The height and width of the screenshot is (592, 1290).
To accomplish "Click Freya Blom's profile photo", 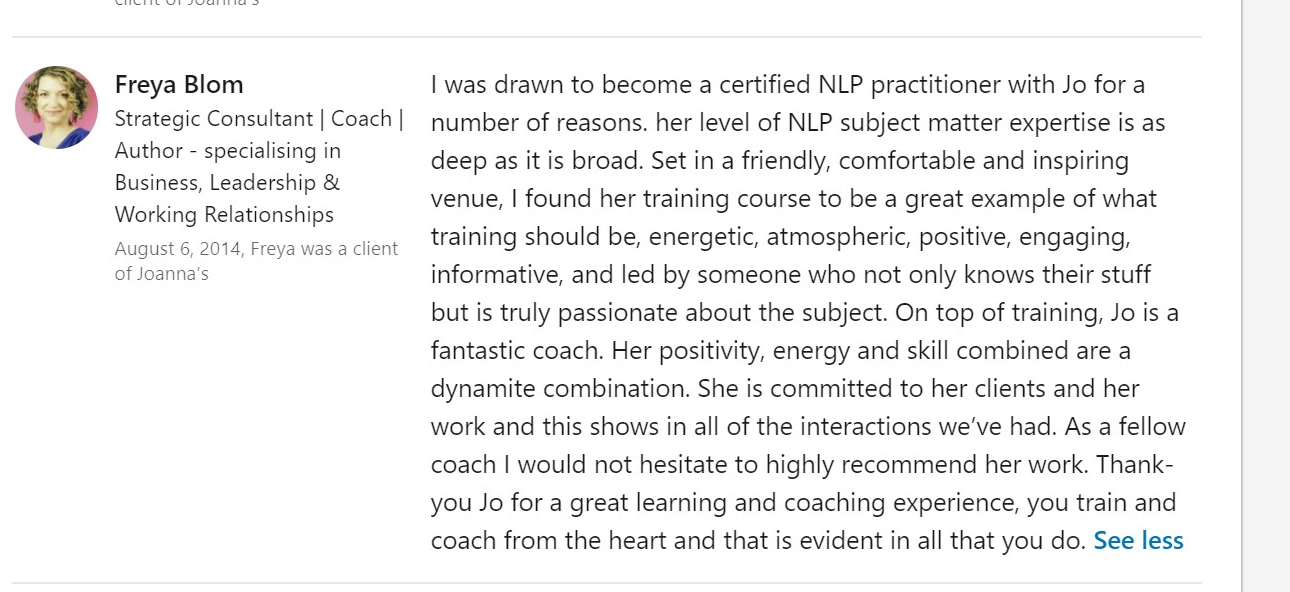I will point(57,108).
